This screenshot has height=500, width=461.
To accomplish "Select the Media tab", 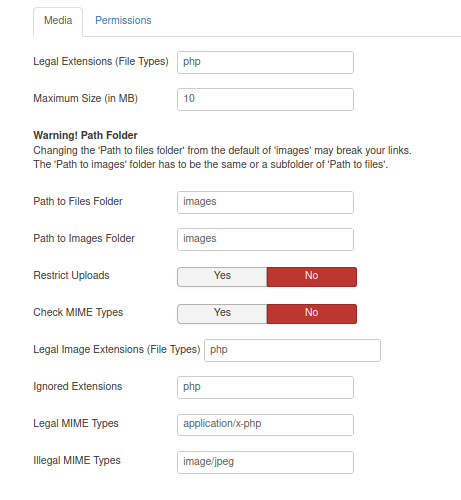I will pyautogui.click(x=58, y=22).
